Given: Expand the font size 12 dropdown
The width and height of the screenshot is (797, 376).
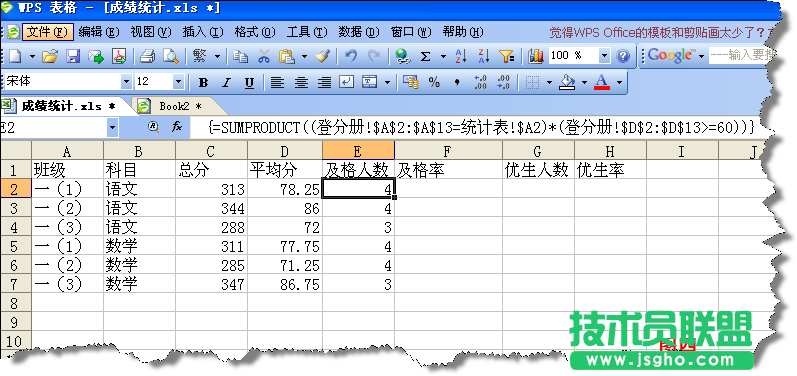Looking at the screenshot, I should pyautogui.click(x=178, y=82).
